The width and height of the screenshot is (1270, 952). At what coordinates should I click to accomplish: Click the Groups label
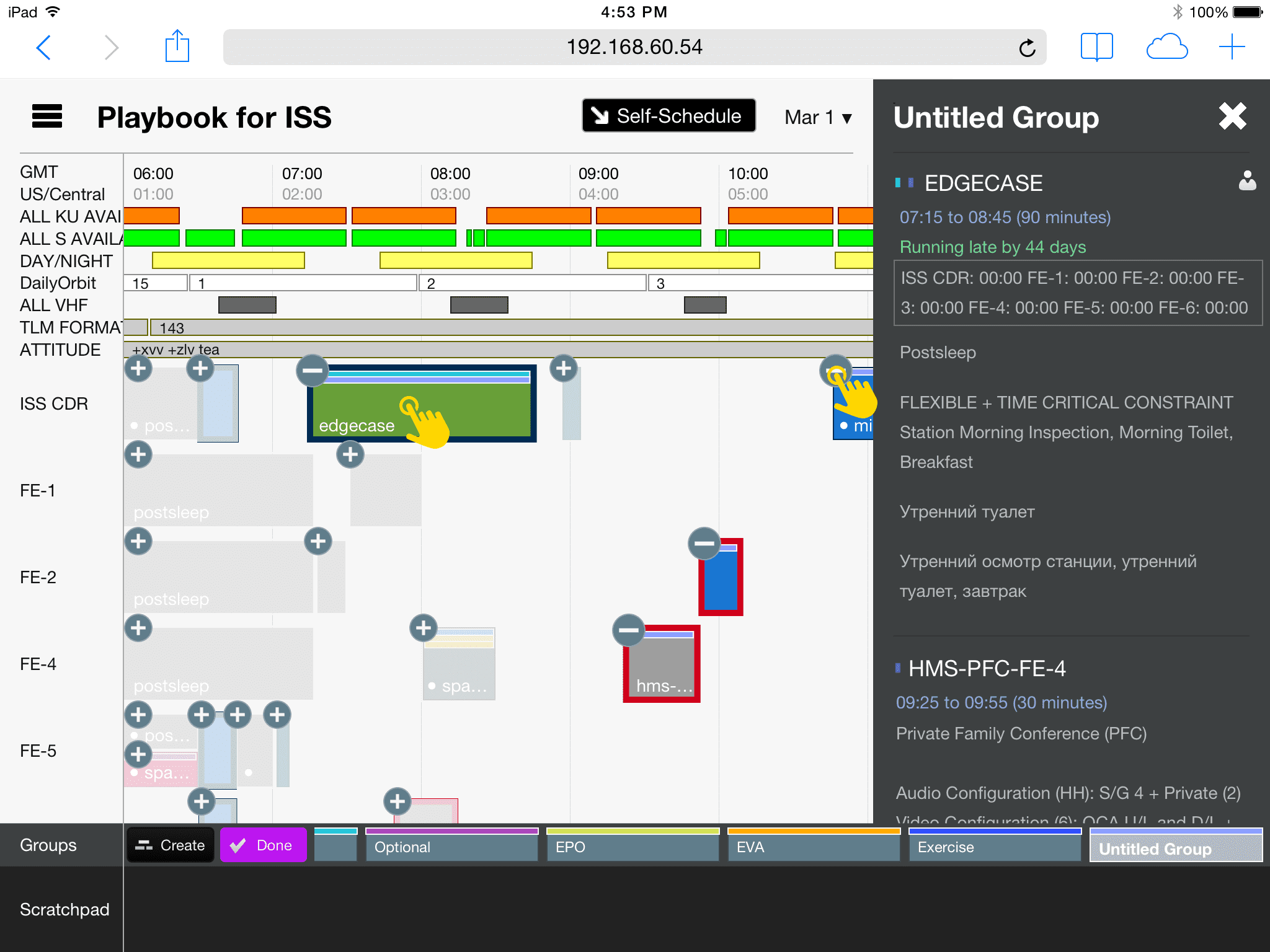coord(48,845)
